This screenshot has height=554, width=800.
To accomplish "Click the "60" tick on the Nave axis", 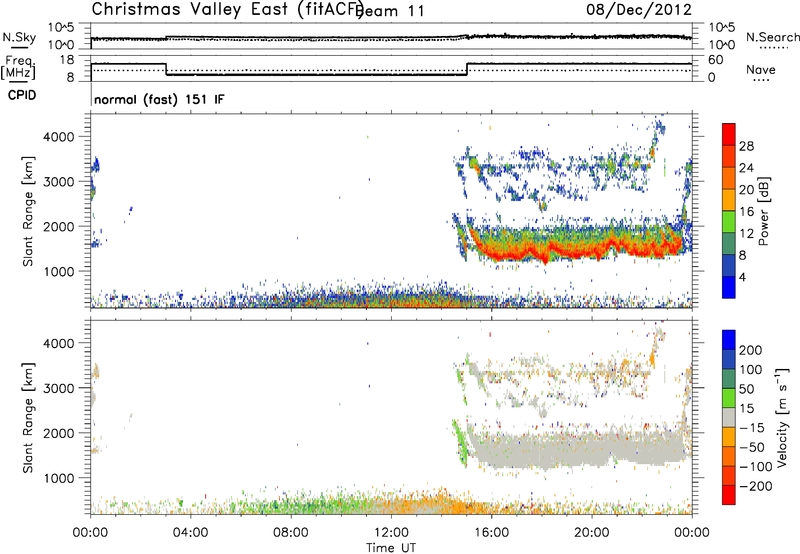I will (x=716, y=60).
